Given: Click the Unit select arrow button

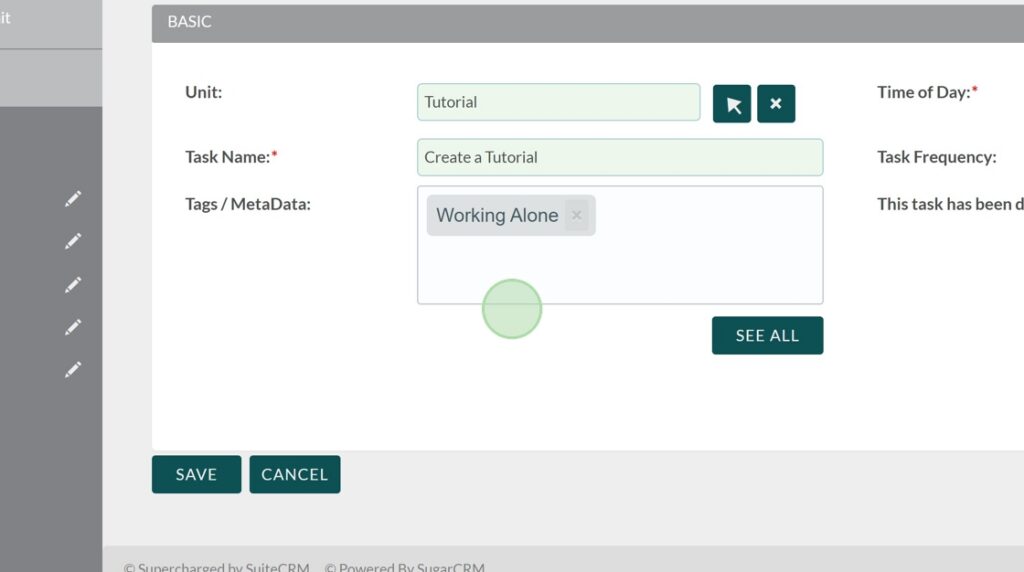Looking at the screenshot, I should point(732,104).
